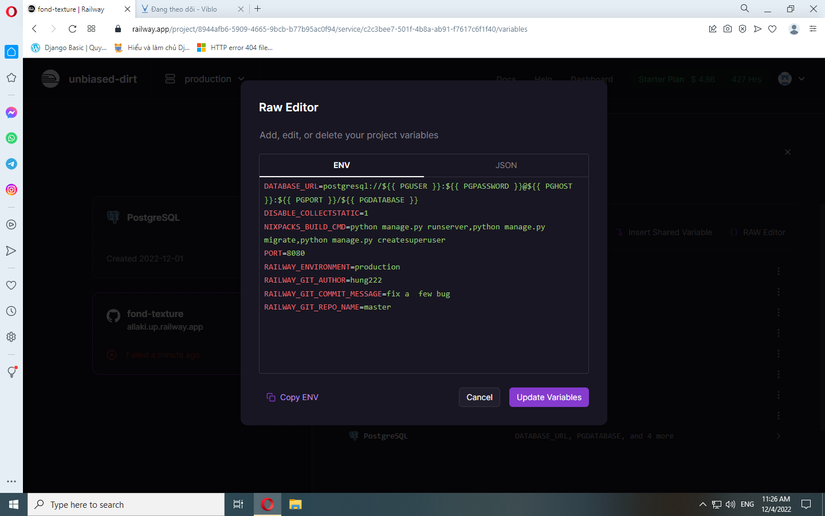This screenshot has height=516, width=825.
Task: Switch to the JSON tab
Action: (x=506, y=165)
